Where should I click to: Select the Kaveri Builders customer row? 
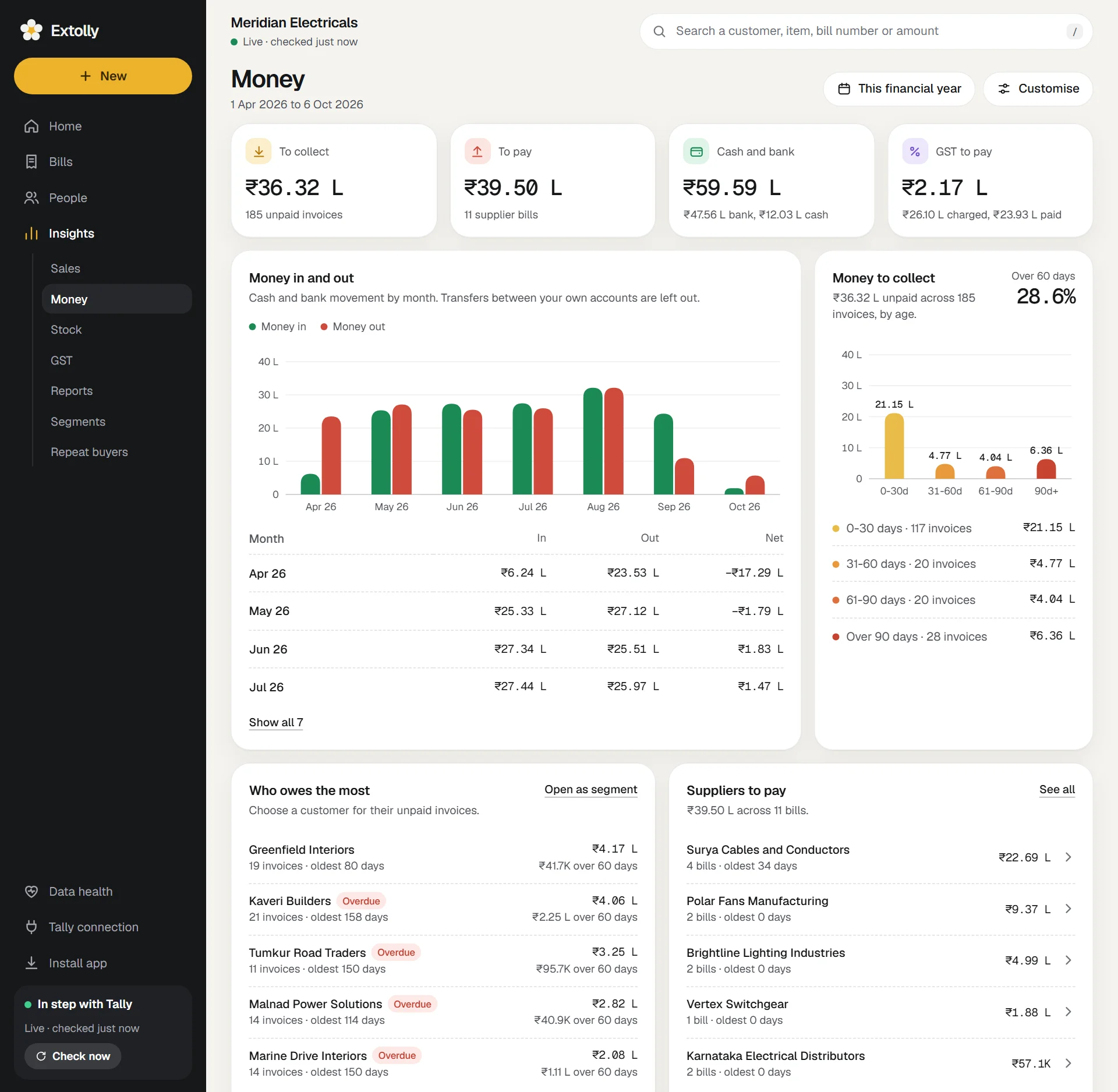(443, 909)
